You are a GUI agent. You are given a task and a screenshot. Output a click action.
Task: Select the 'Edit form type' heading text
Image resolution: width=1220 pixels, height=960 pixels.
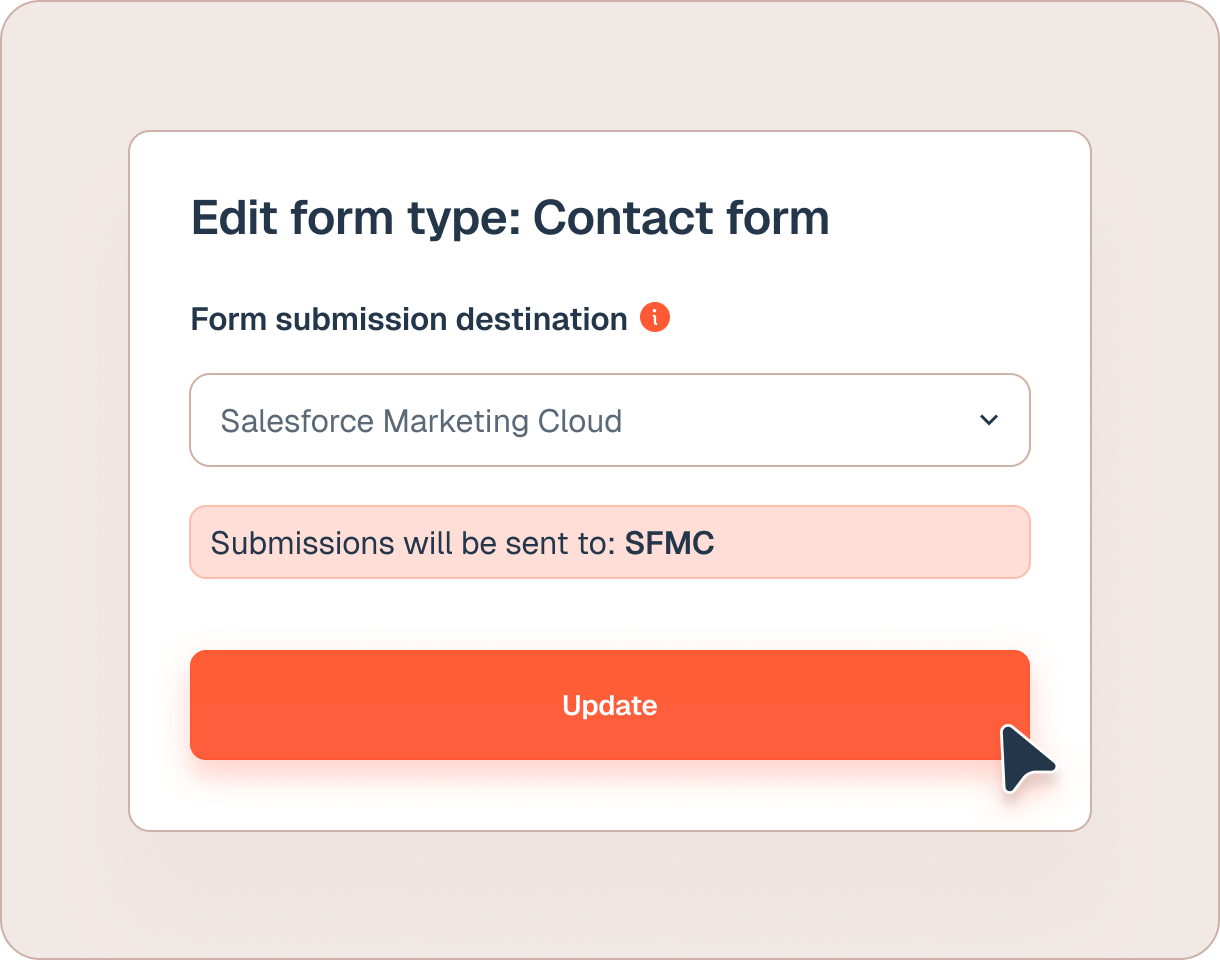pos(355,218)
